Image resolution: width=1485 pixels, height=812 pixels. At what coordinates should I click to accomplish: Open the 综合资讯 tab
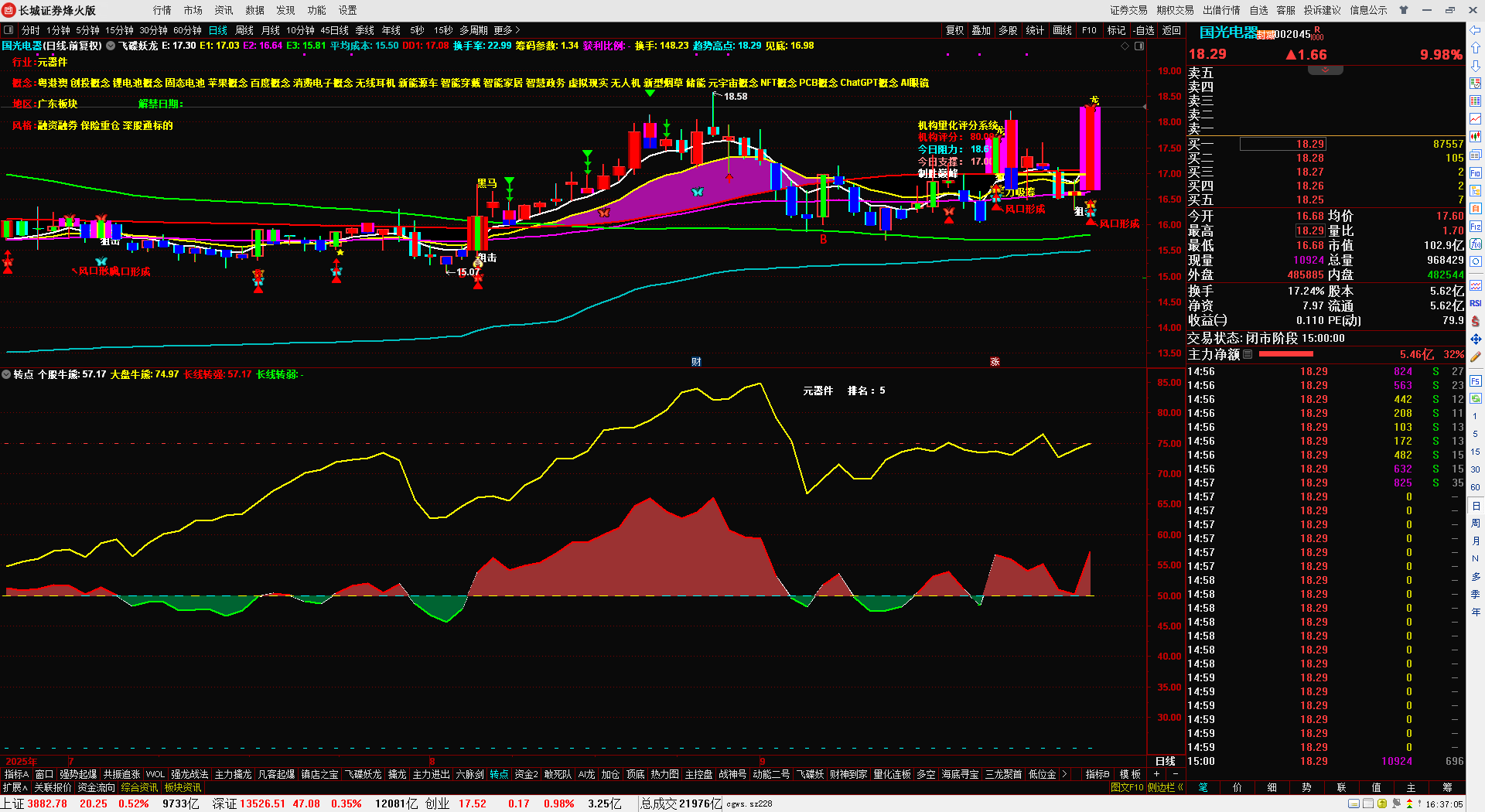pos(139,787)
